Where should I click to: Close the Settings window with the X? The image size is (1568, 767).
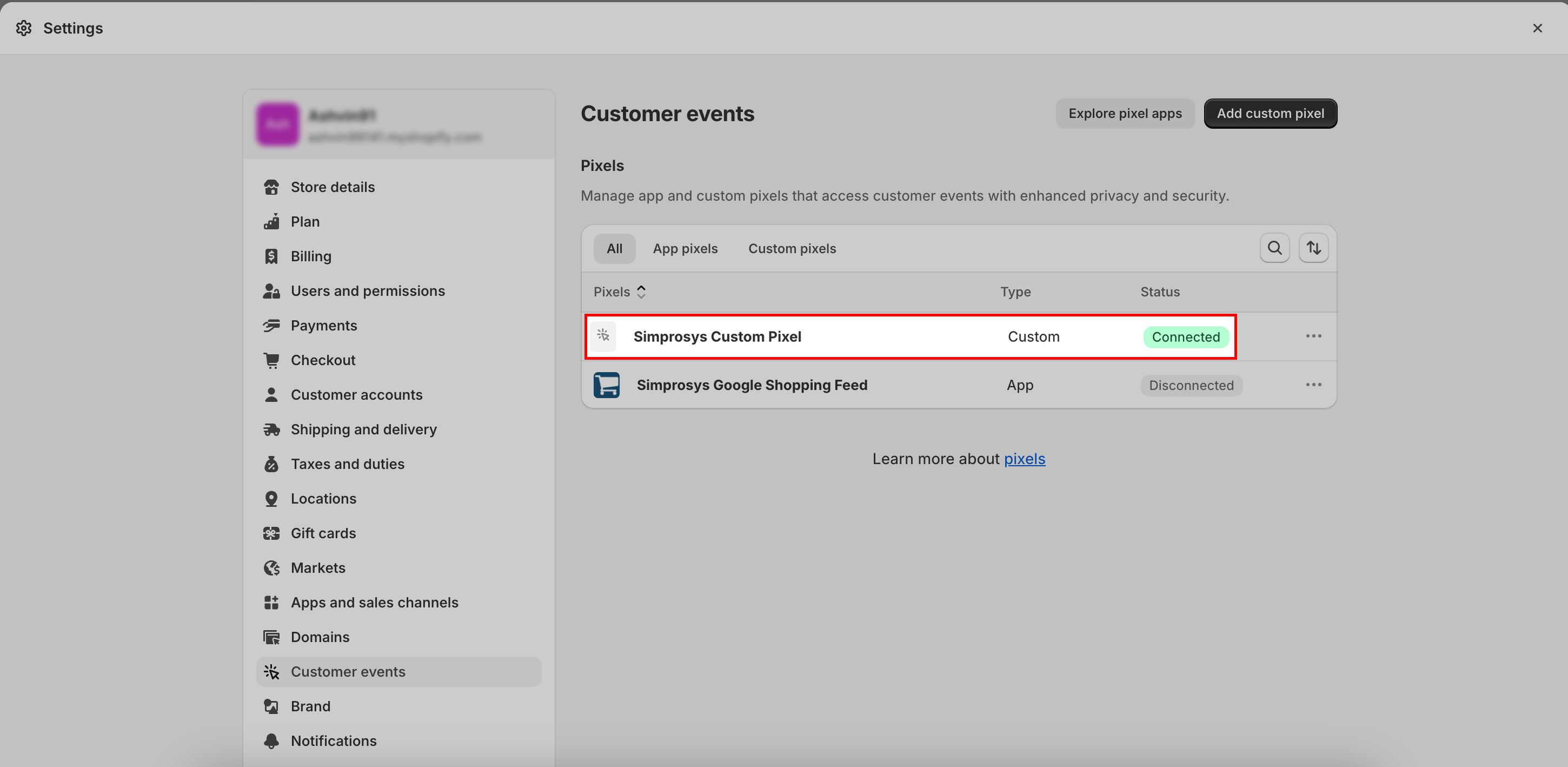1537,28
